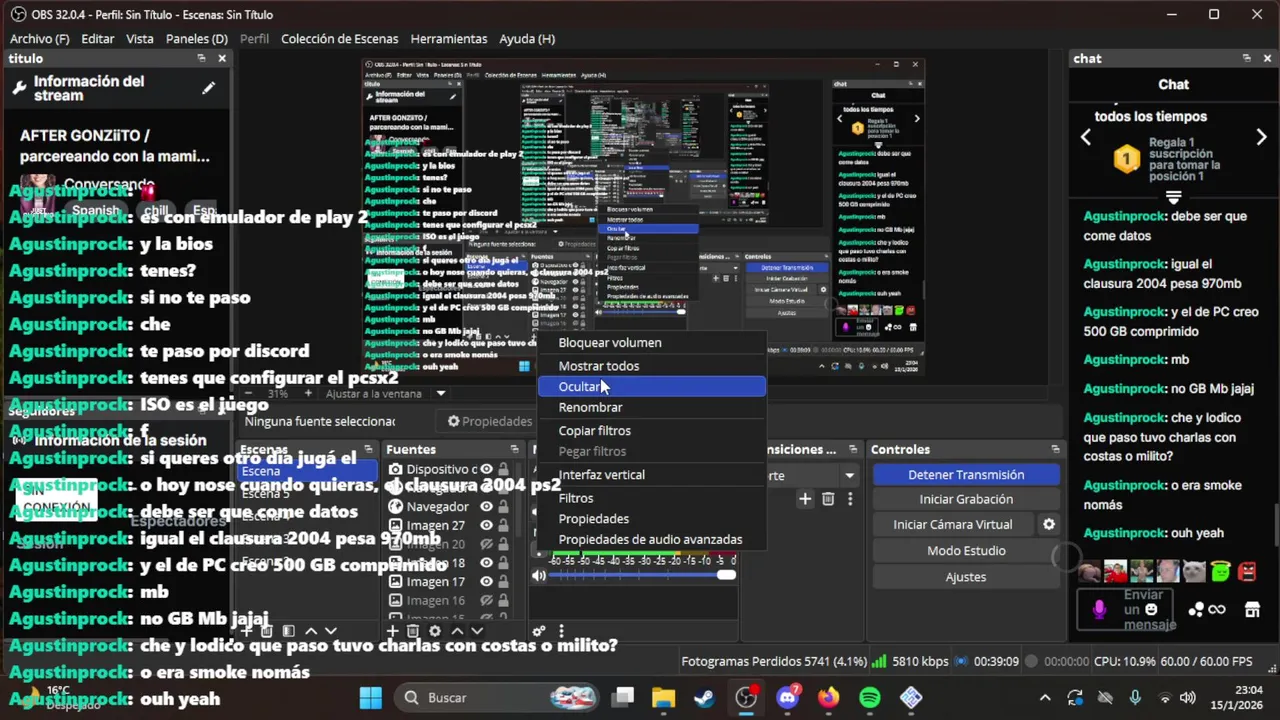Viewport: 1280px width, 720px height.
Task: Open audio mixer three-dot menu
Action: click(x=561, y=631)
